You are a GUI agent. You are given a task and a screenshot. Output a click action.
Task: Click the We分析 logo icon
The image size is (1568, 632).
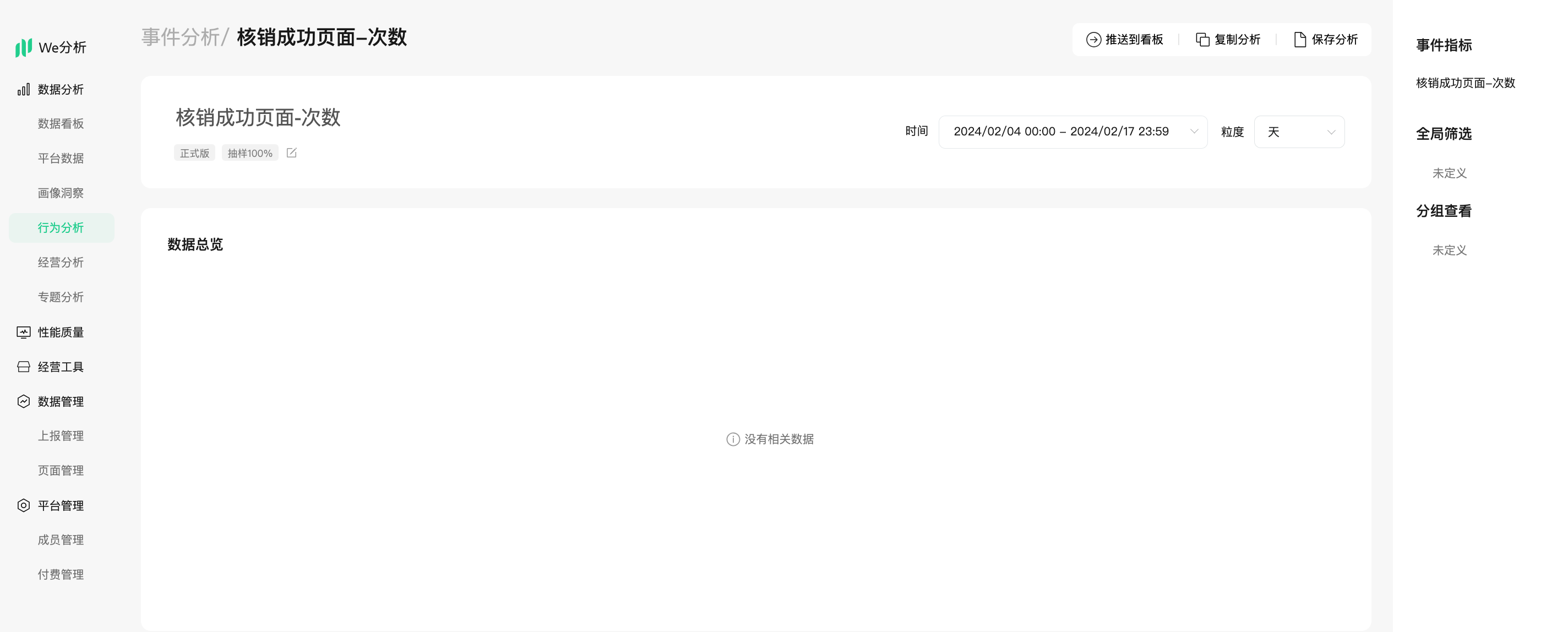point(23,47)
